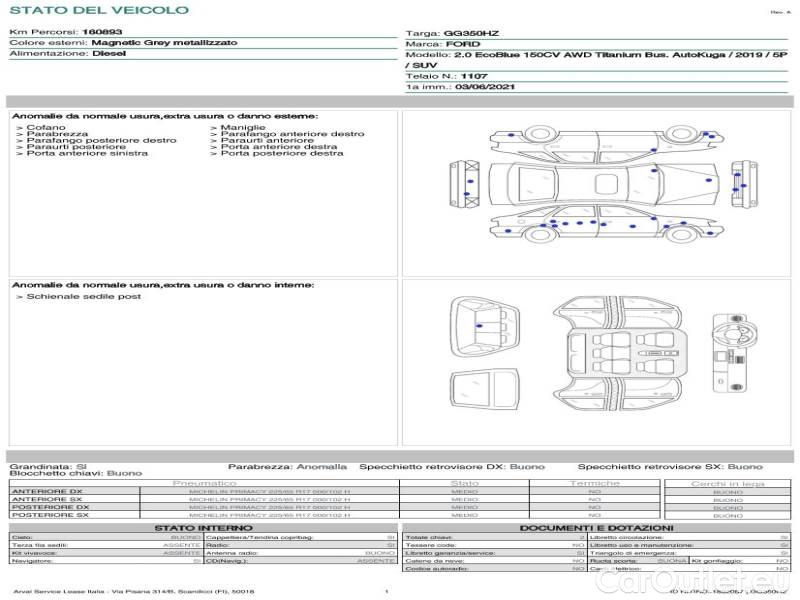Click the Telaio N. value 1107
This screenshot has height=600, width=800.
pyautogui.click(x=474, y=76)
